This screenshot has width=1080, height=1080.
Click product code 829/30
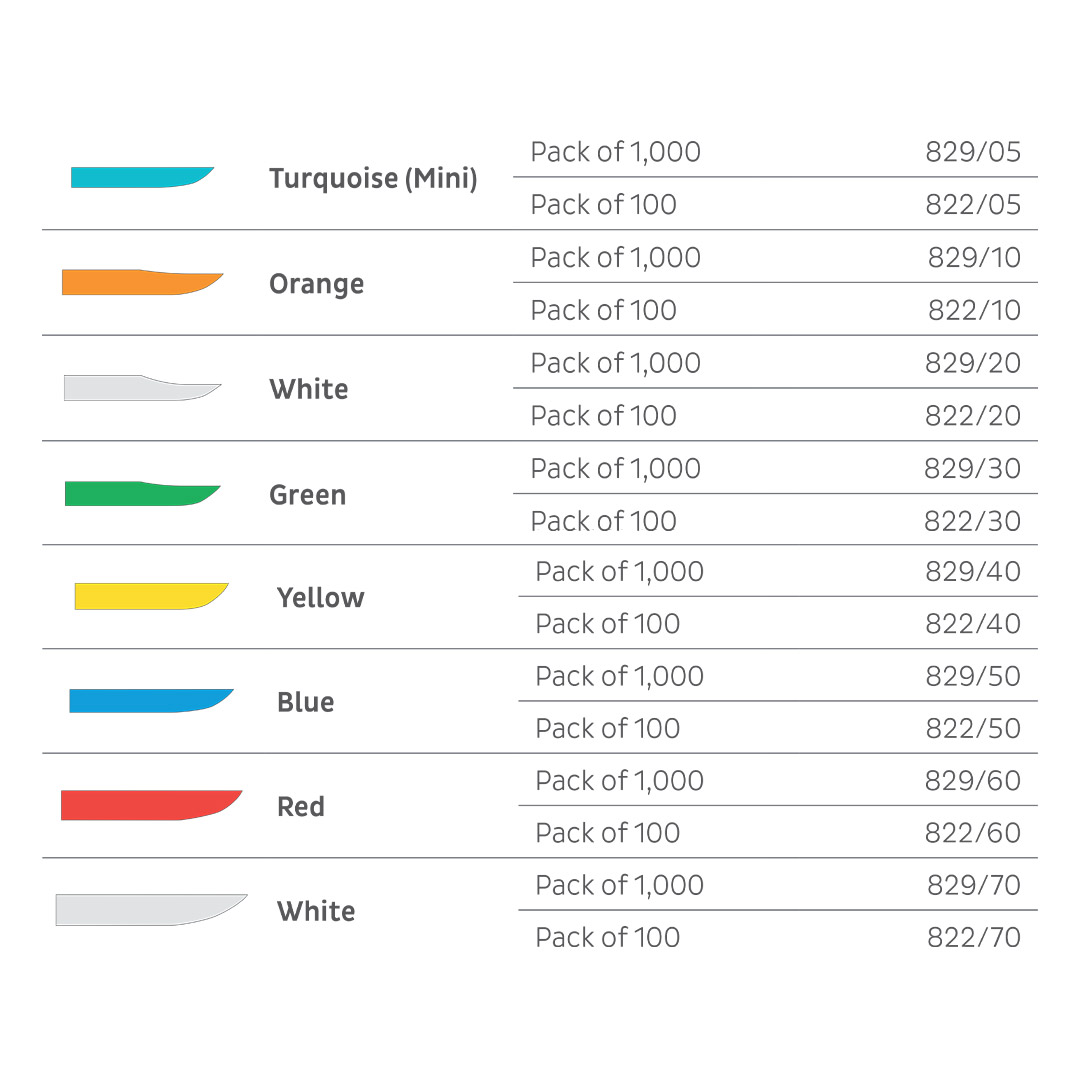[972, 468]
